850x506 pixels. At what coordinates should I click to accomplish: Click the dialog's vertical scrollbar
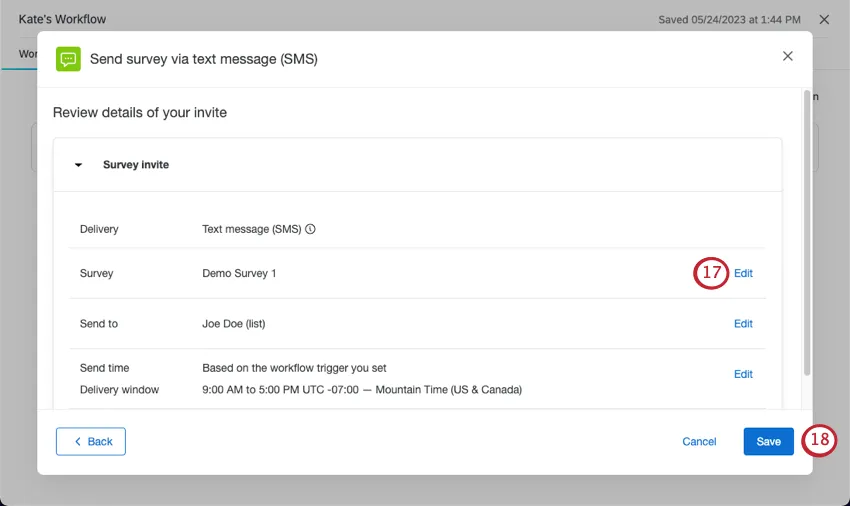(807, 233)
